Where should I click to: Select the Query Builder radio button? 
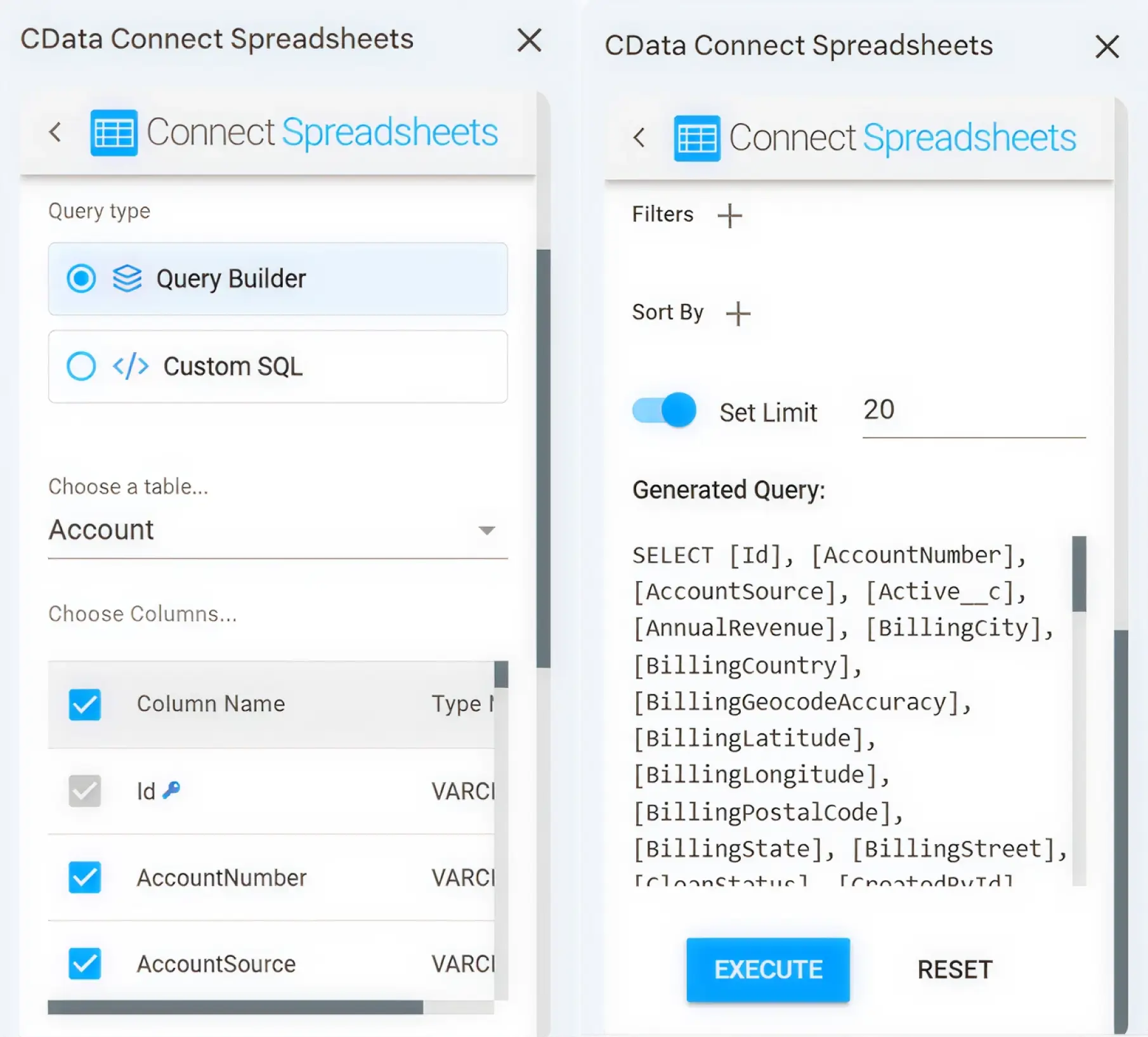pos(81,278)
